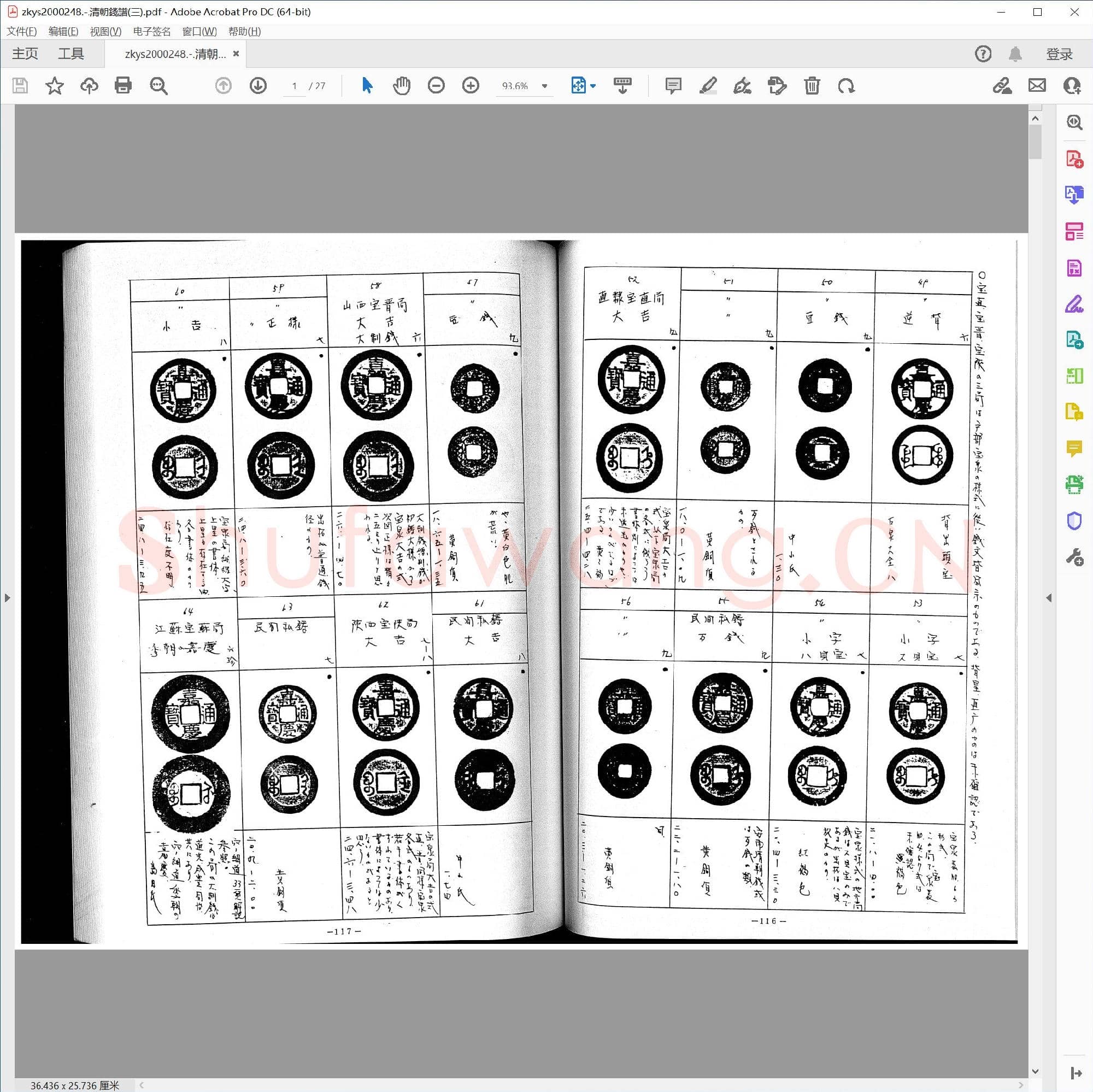
Task: Go to next page arrow
Action: (x=258, y=85)
